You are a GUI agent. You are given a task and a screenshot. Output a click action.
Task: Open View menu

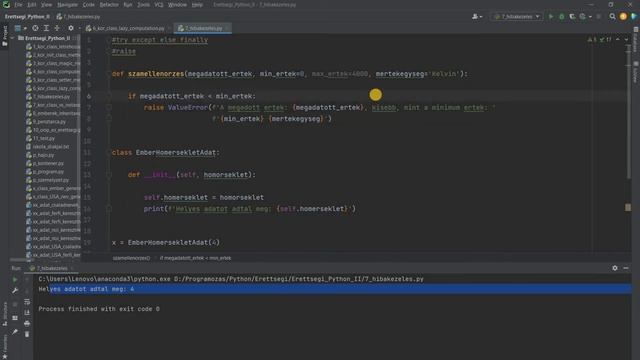pyautogui.click(x=47, y=5)
